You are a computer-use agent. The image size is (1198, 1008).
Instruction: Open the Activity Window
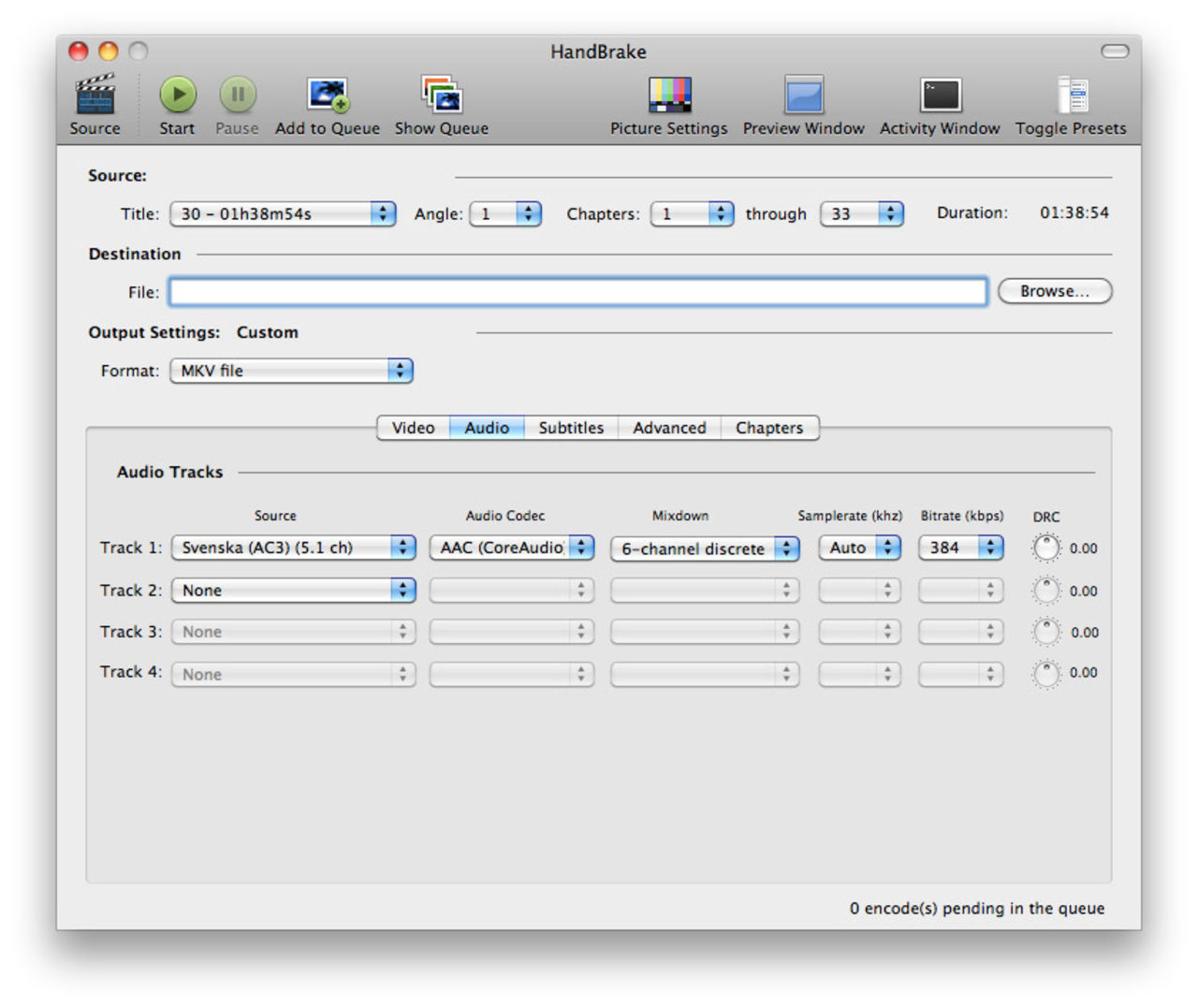tap(940, 95)
